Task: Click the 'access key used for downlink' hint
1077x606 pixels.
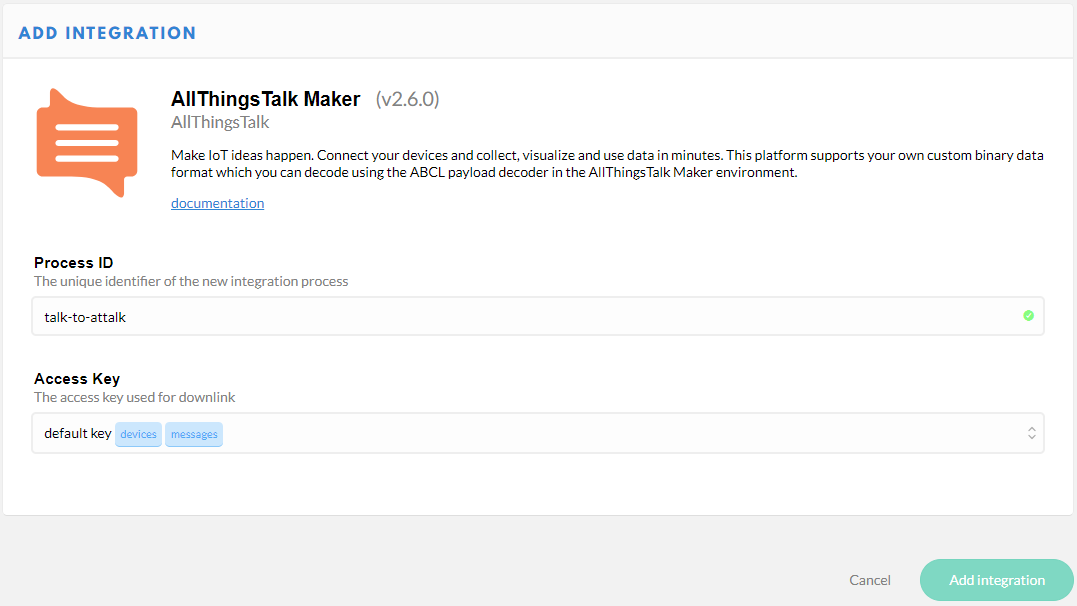Action: pos(135,397)
